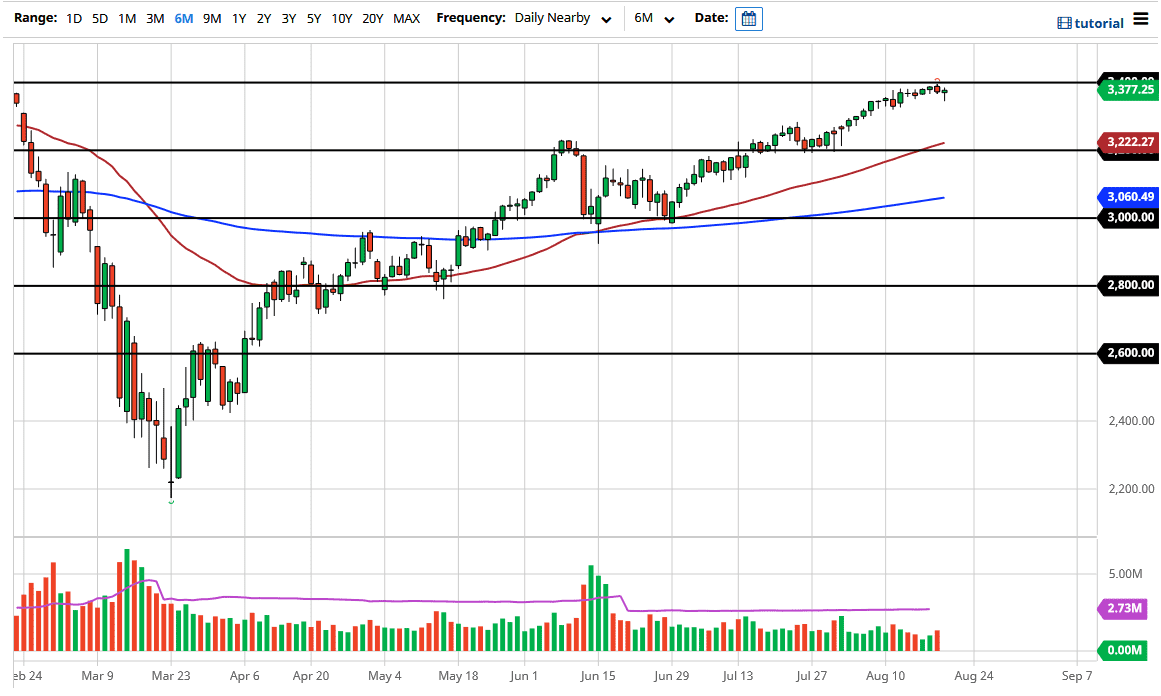Select the 5Y range option
The image size is (1161, 696).
[x=312, y=18]
